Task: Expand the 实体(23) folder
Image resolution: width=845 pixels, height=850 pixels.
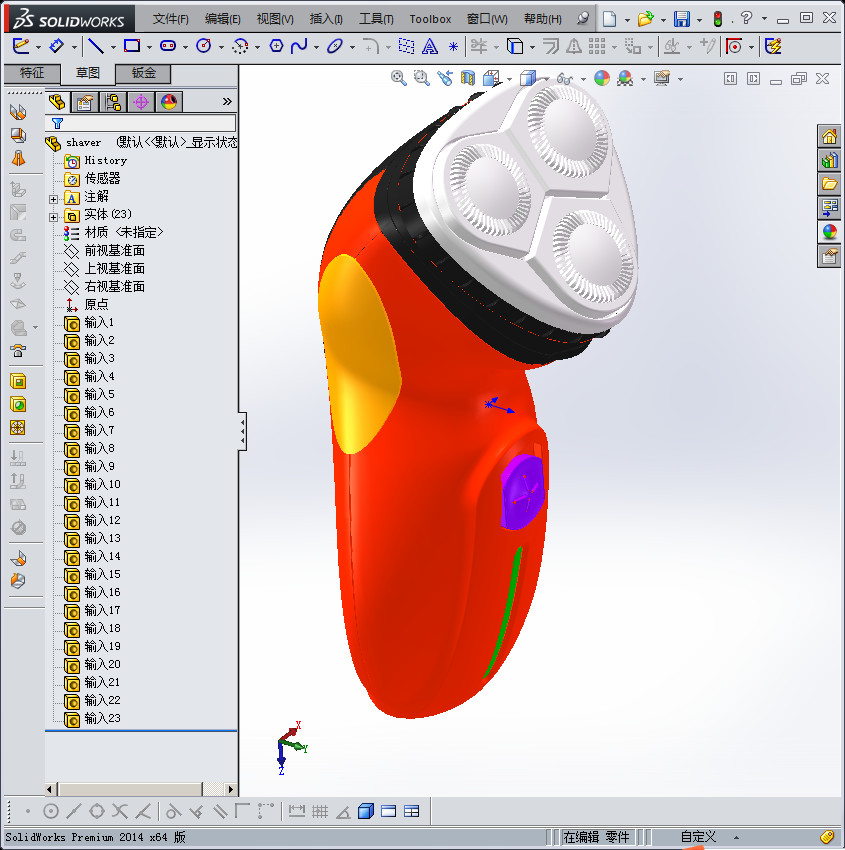Action: [x=53, y=217]
